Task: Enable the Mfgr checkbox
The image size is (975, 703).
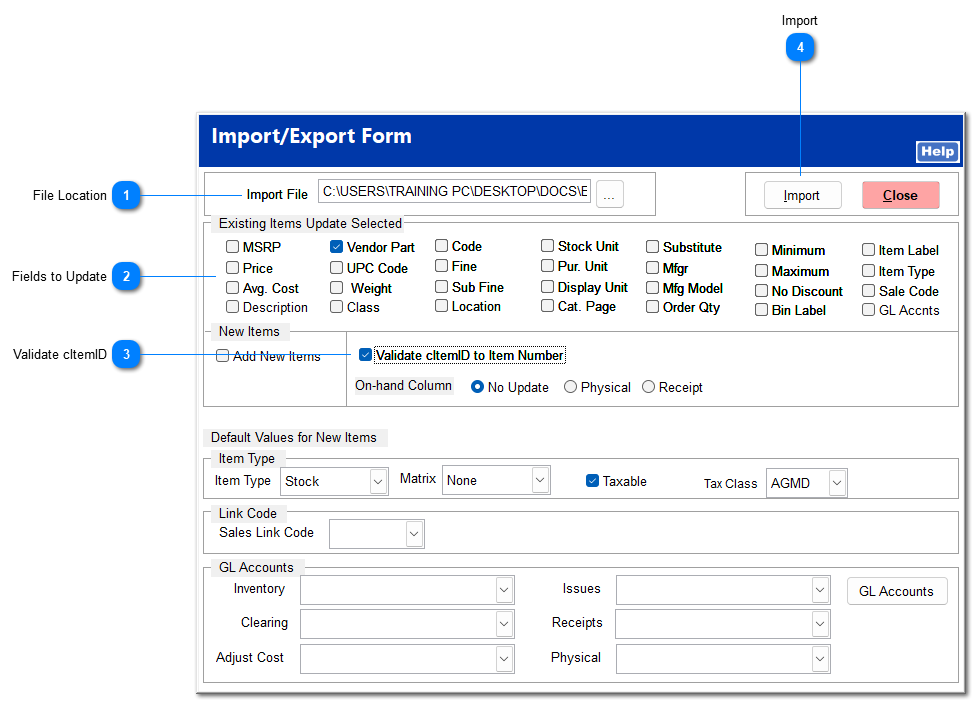Action: 652,268
